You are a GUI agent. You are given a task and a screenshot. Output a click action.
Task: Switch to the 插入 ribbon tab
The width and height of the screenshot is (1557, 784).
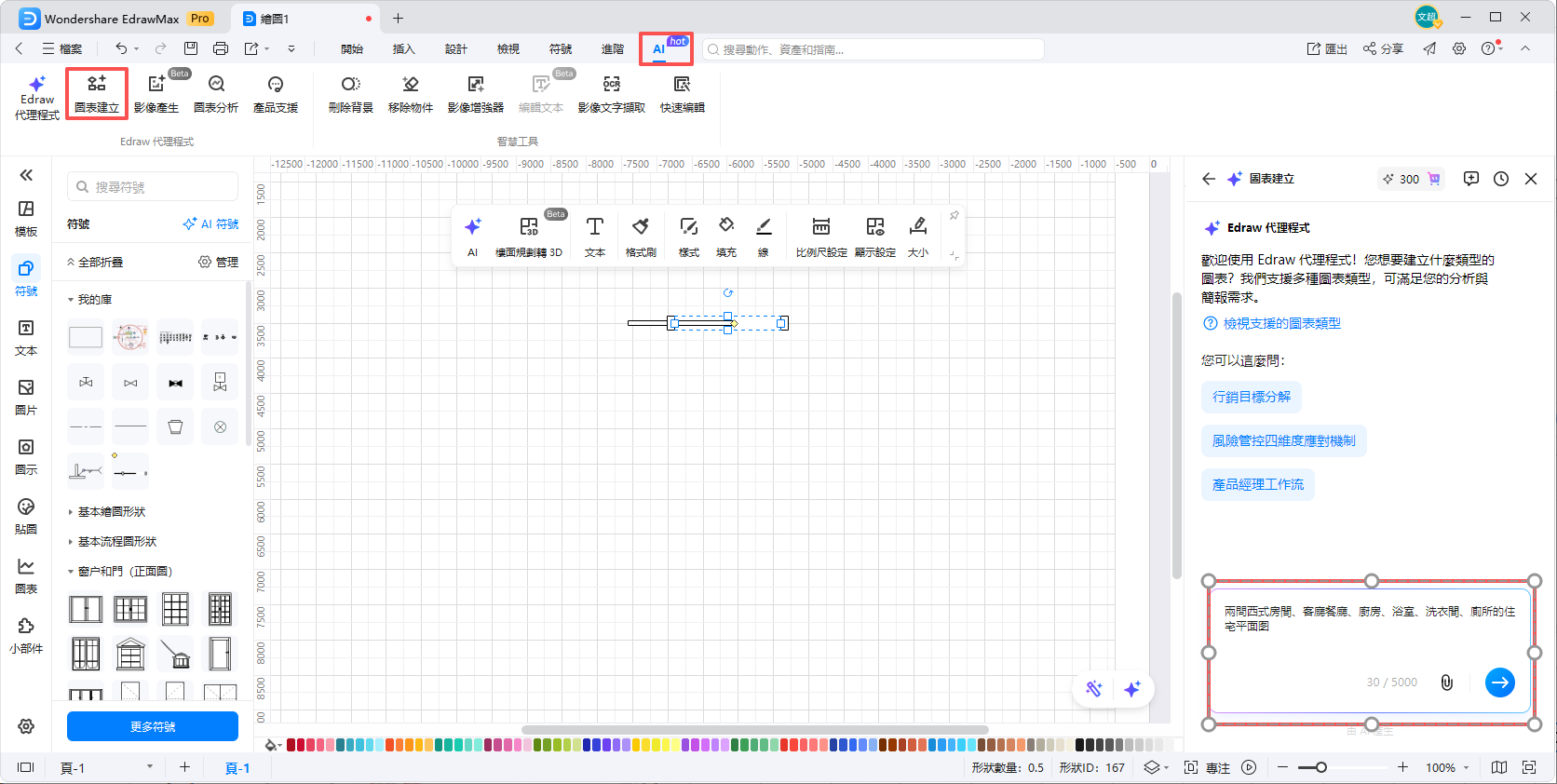(403, 49)
